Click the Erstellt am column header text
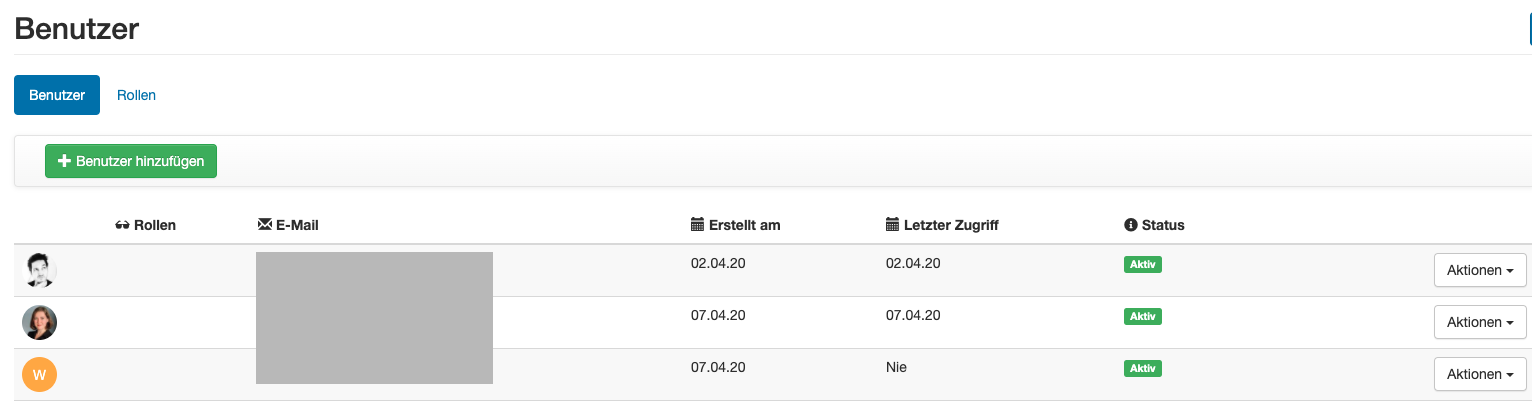 coord(744,225)
